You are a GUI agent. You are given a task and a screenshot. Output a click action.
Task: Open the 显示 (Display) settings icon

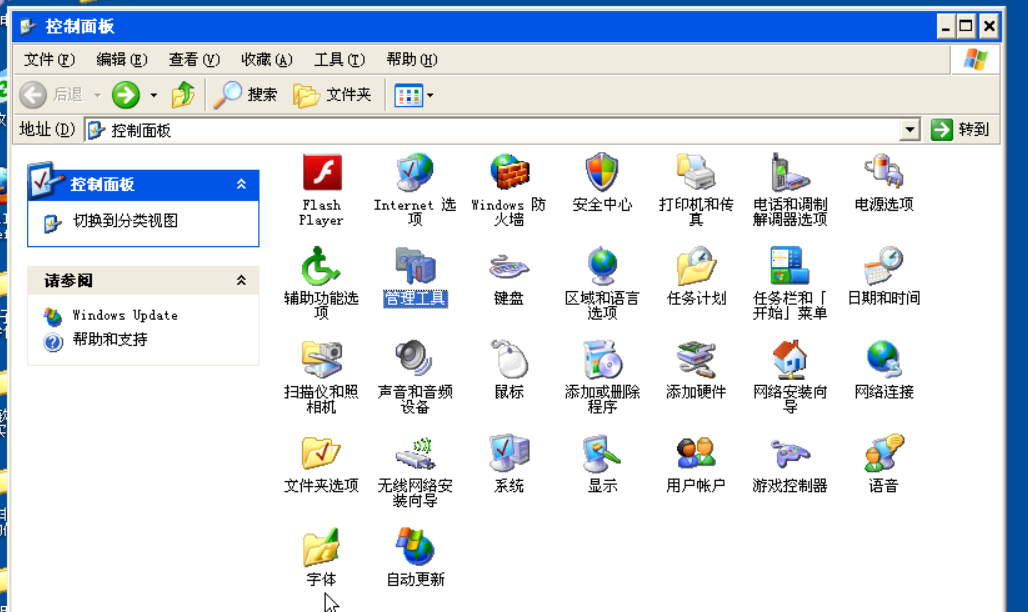tap(601, 455)
